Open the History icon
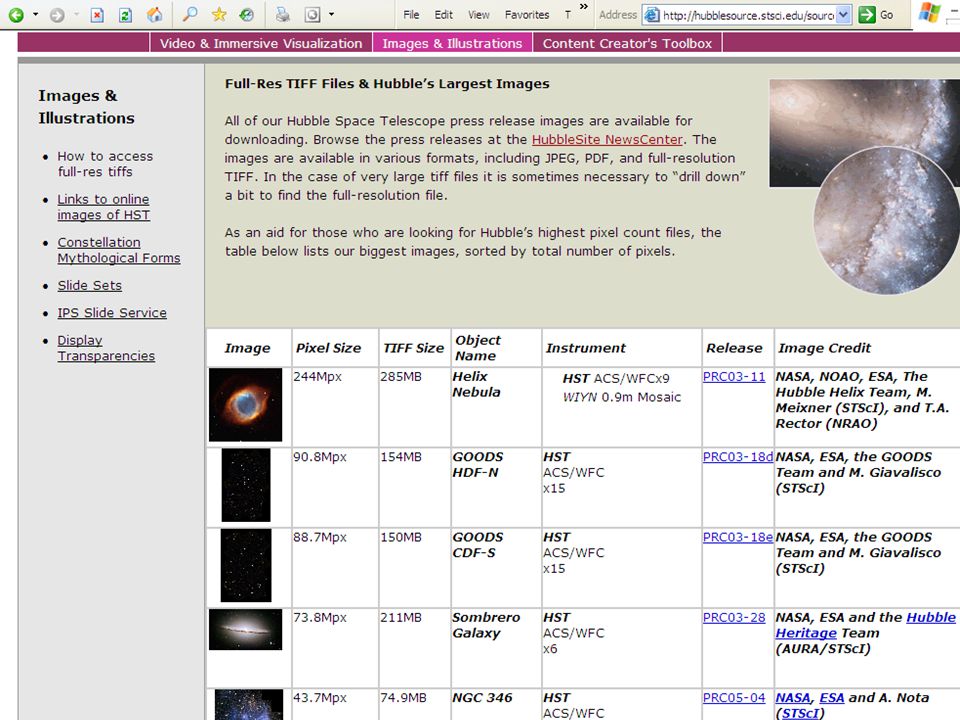 [x=247, y=14]
